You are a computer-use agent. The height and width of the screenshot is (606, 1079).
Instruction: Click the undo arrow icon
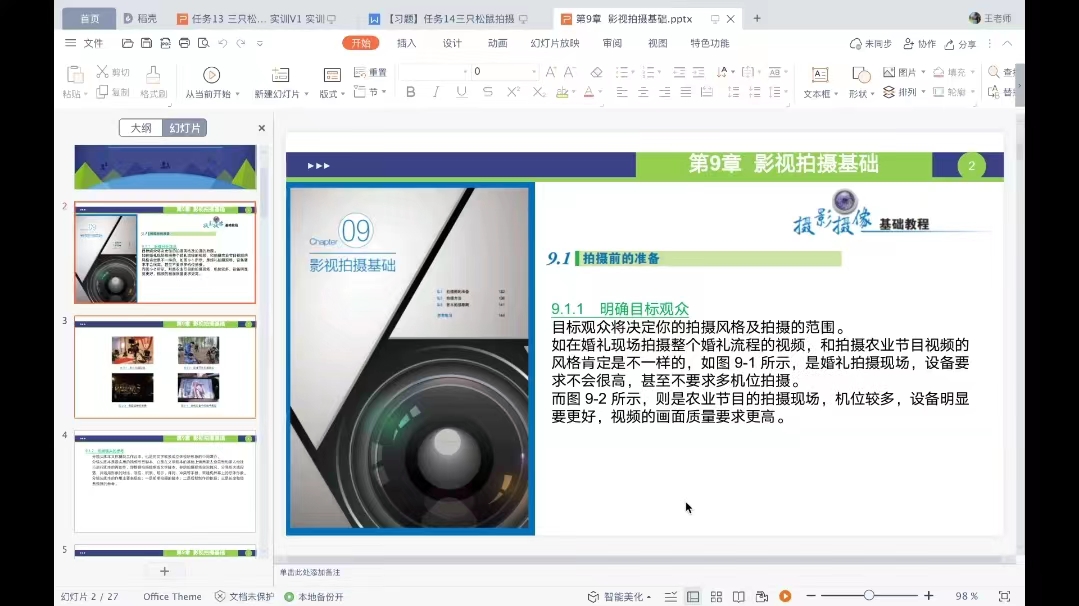point(222,43)
